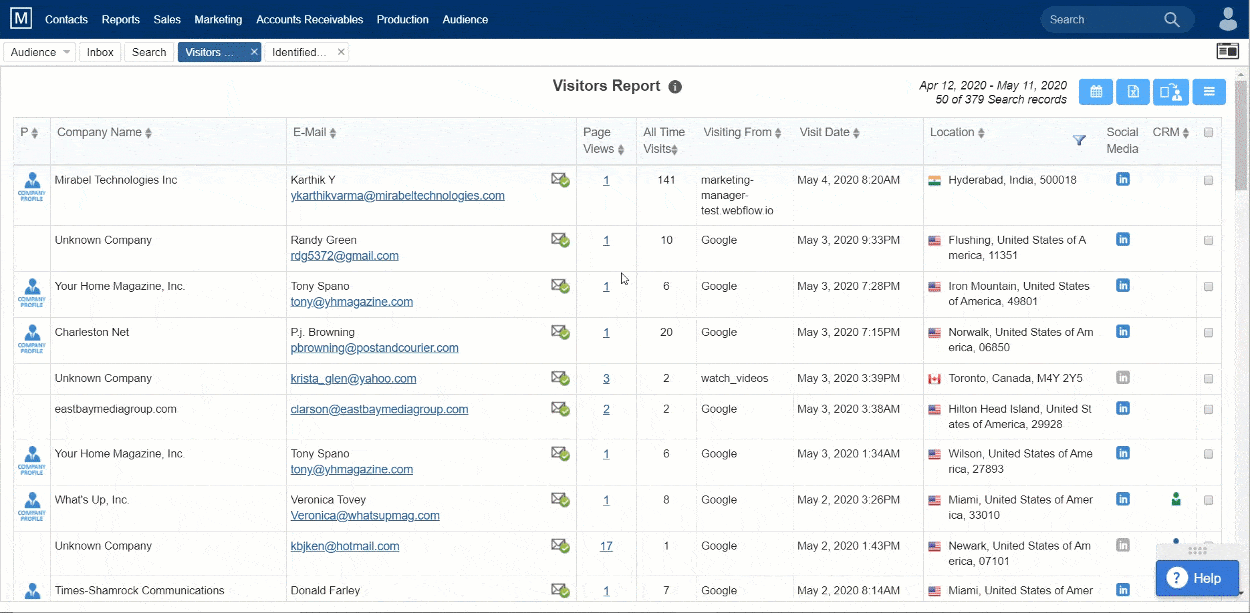Check the Iron Mountain row checkbox
The width and height of the screenshot is (1250, 613).
click(1208, 286)
